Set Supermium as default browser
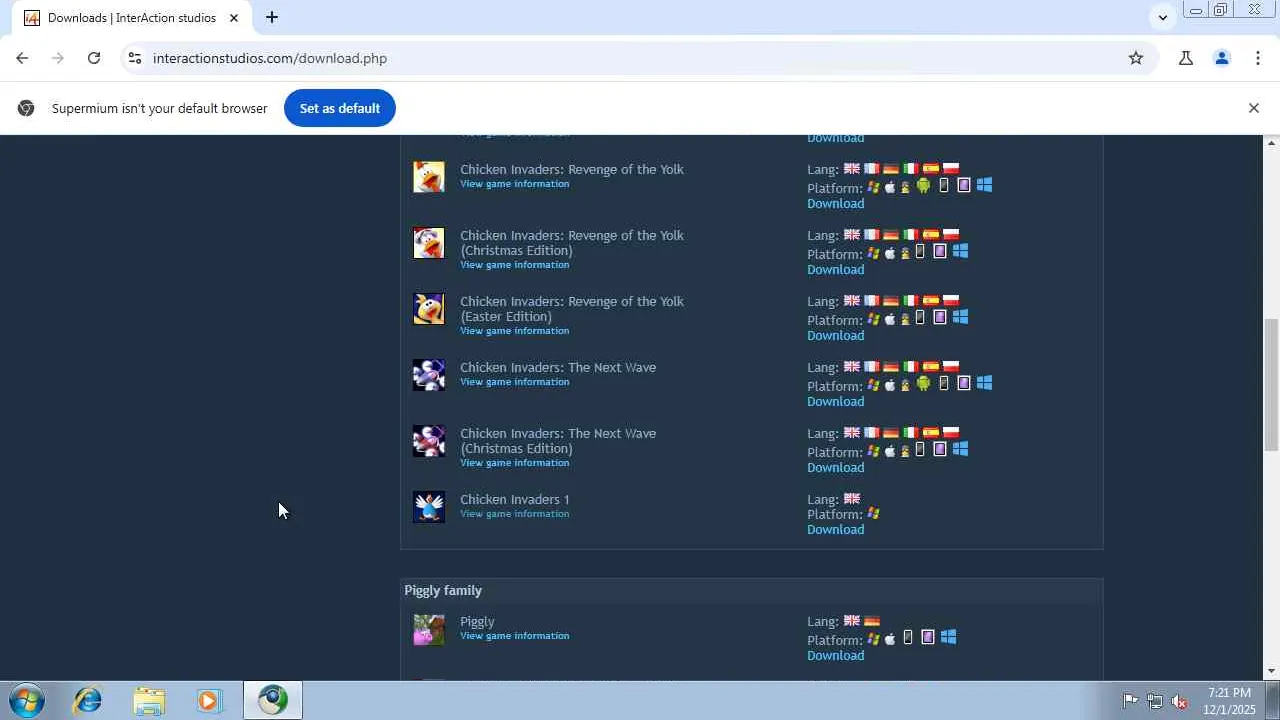The image size is (1280, 720). pos(340,108)
